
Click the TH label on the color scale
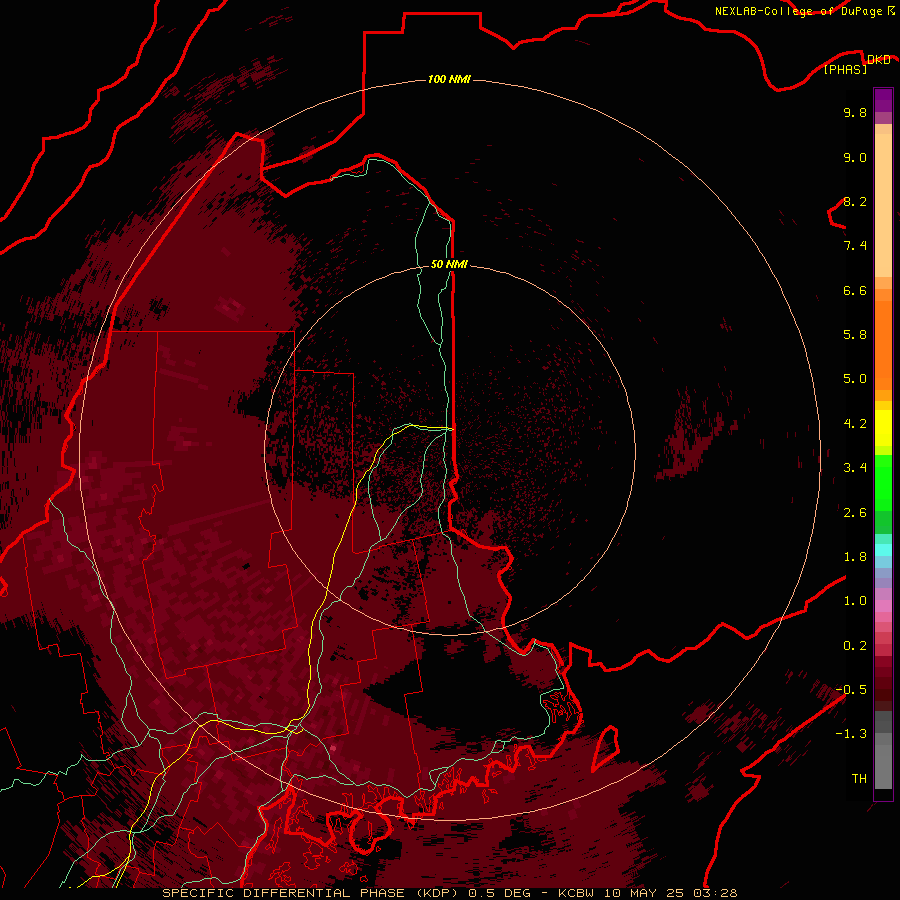pos(859,779)
